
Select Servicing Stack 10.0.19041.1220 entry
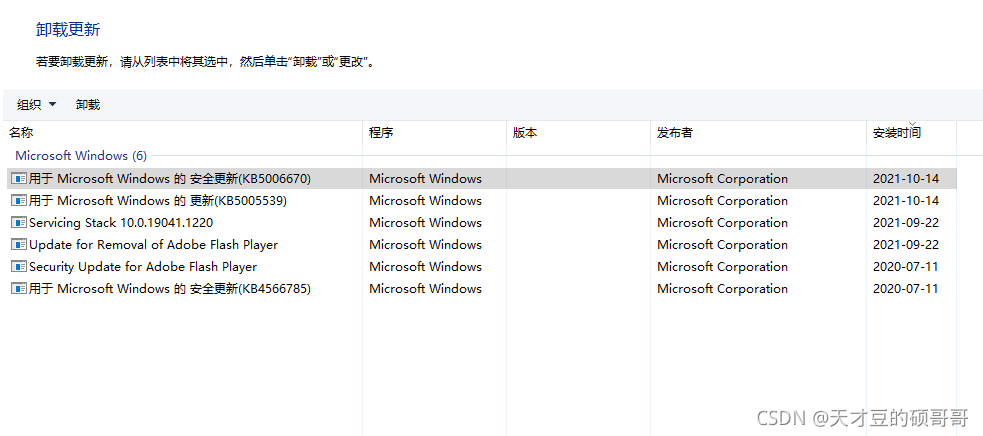tap(121, 223)
